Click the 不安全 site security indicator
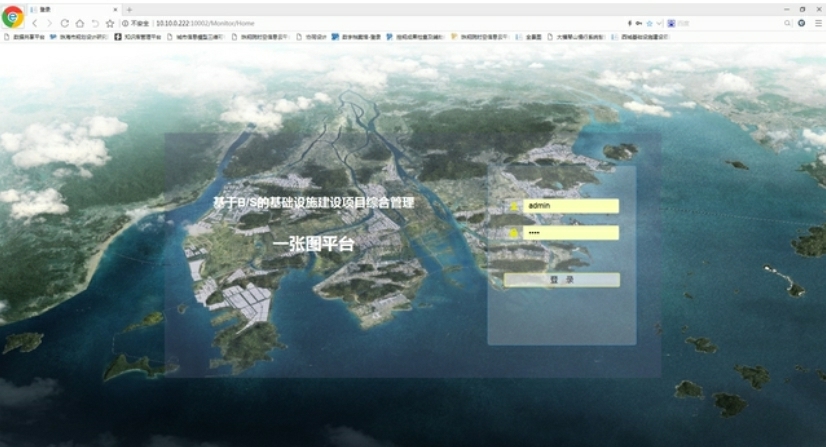This screenshot has width=826, height=447. pyautogui.click(x=136, y=22)
